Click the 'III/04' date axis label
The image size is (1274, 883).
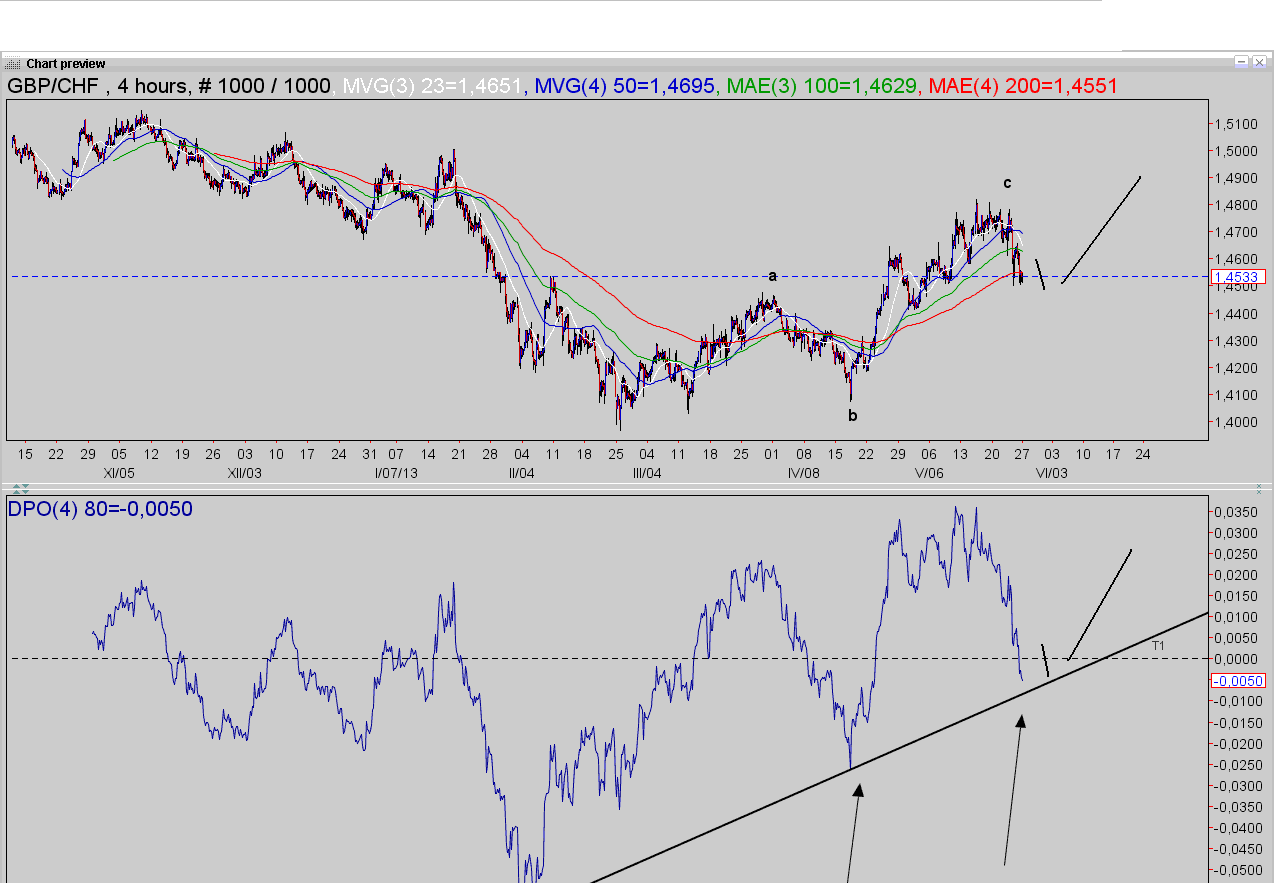pos(647,472)
